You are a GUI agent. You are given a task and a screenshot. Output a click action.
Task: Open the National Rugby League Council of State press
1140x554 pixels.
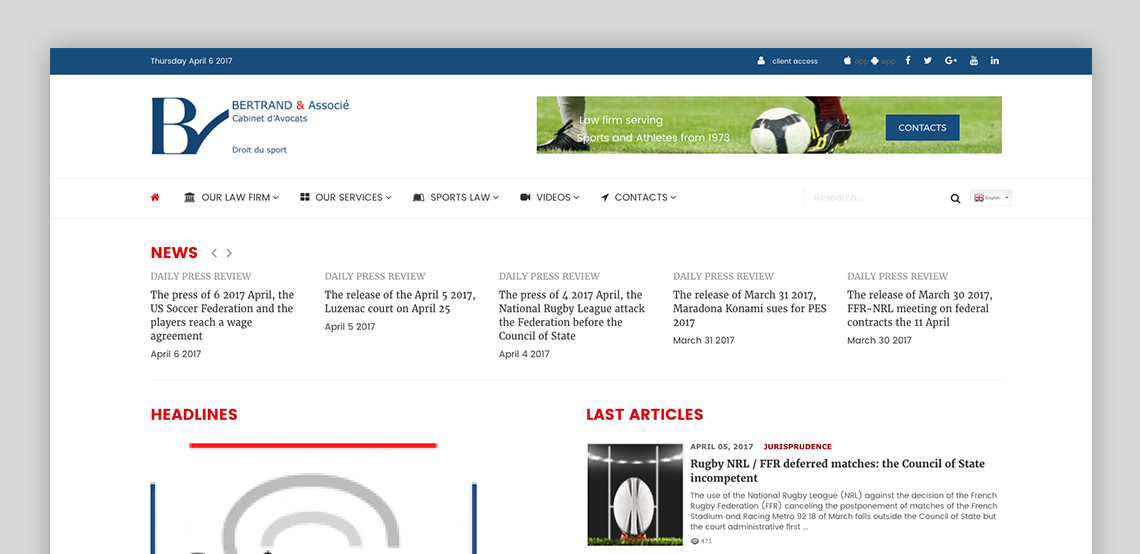coord(571,315)
